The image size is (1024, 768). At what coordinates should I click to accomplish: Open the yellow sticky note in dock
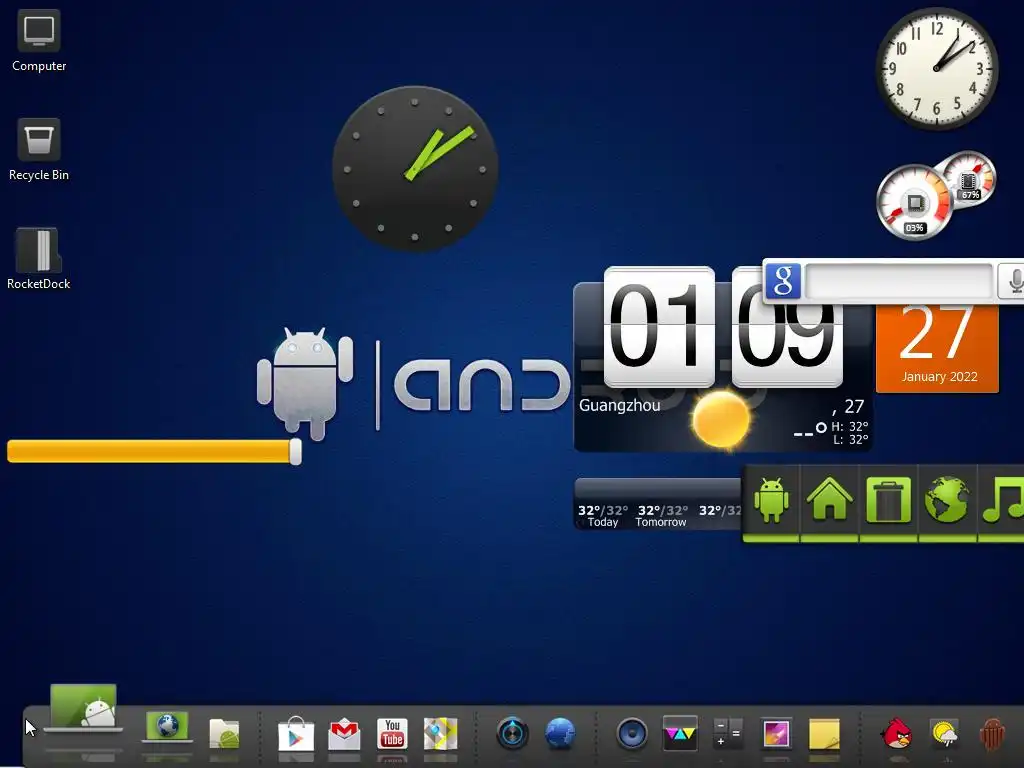(824, 734)
